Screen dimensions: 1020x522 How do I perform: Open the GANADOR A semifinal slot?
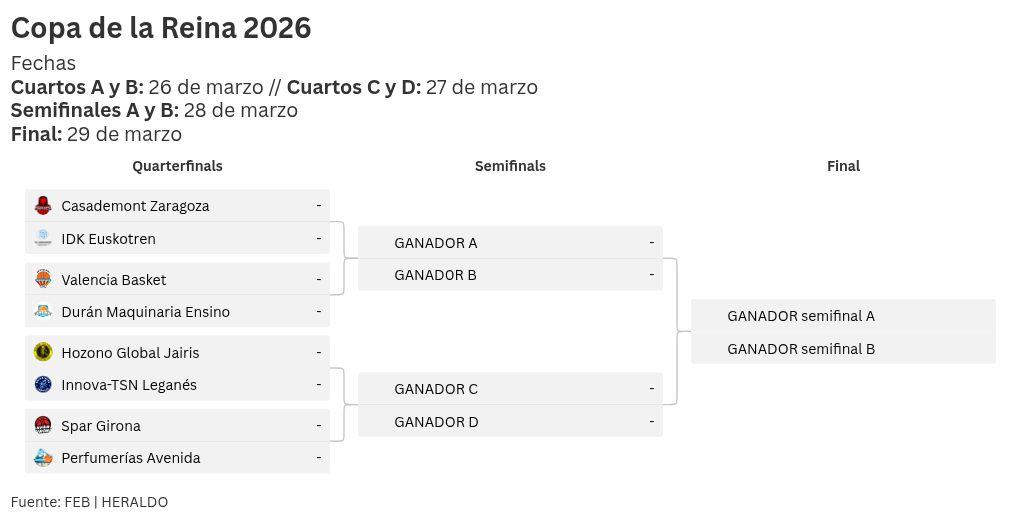point(436,242)
